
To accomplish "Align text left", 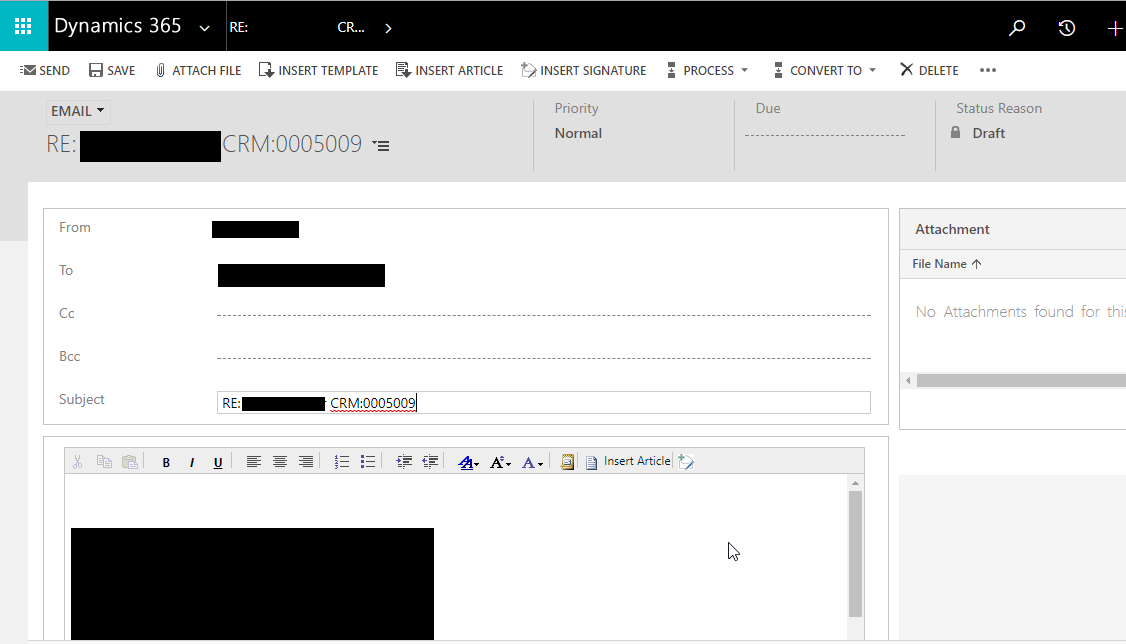I will pyautogui.click(x=253, y=462).
